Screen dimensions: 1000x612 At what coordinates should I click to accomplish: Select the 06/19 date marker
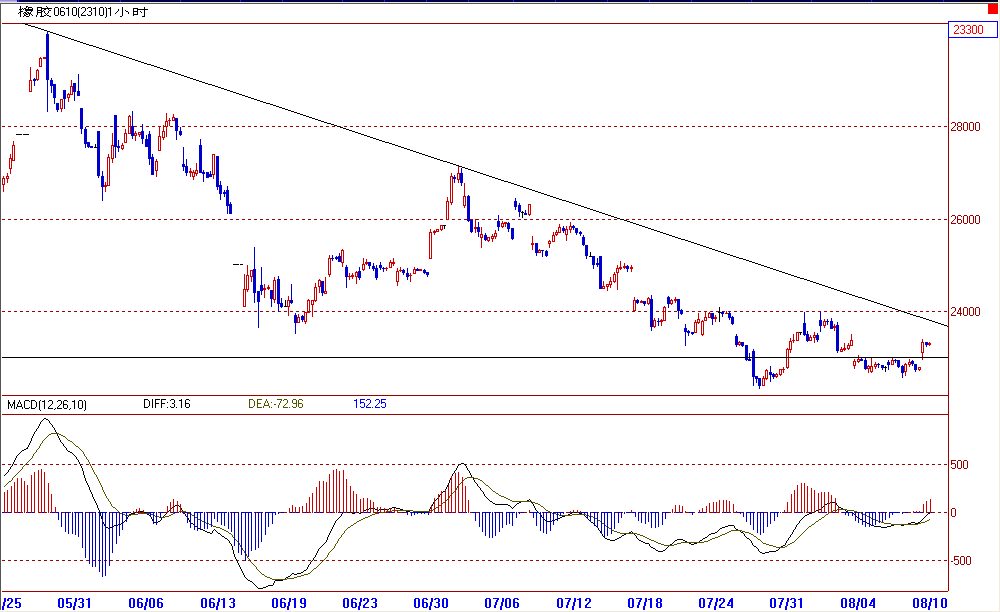click(288, 603)
